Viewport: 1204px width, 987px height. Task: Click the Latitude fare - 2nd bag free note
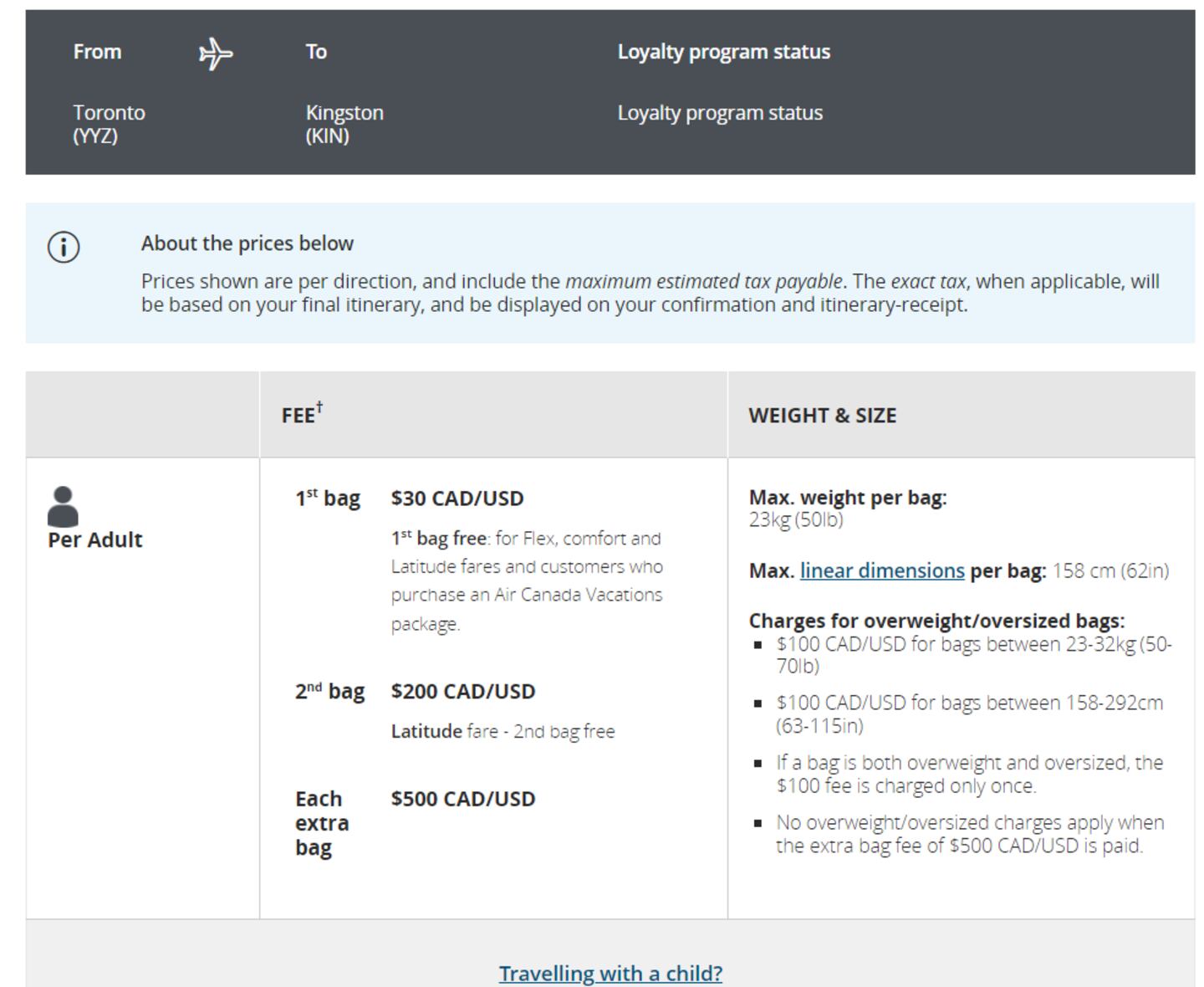503,731
